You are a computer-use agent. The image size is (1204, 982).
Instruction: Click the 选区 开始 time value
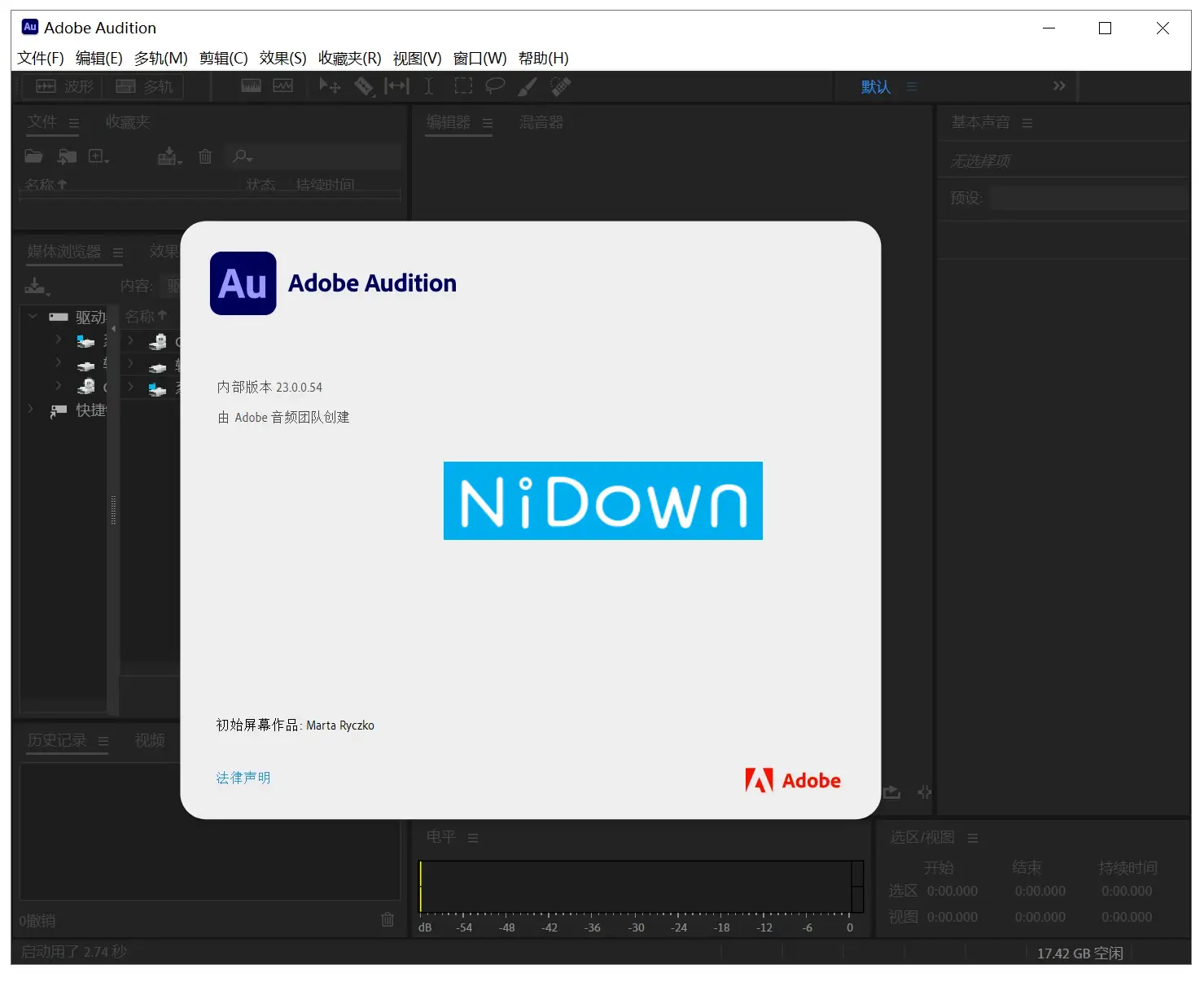pos(952,891)
